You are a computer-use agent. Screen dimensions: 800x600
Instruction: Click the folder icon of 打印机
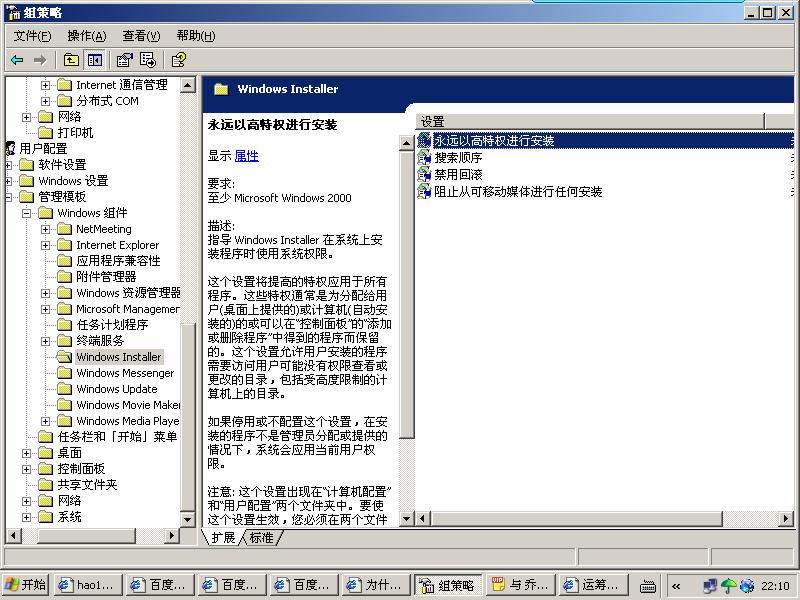pos(45,133)
